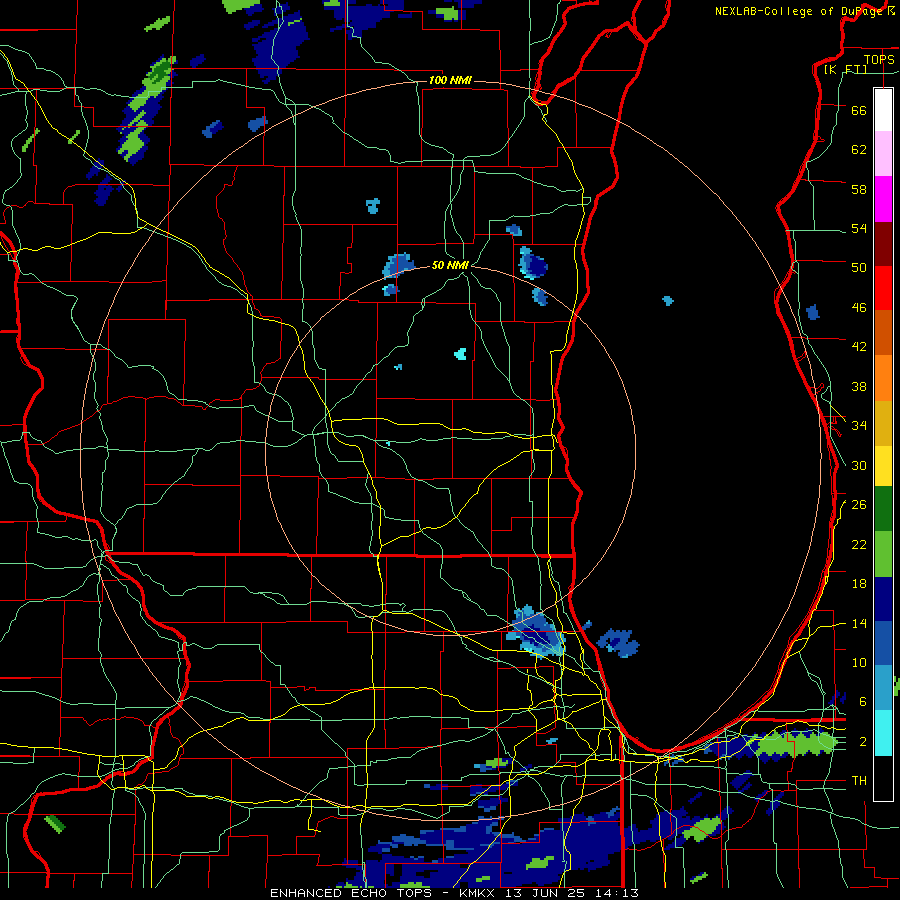Click the '42' legend value
The height and width of the screenshot is (900, 900).
859,347
